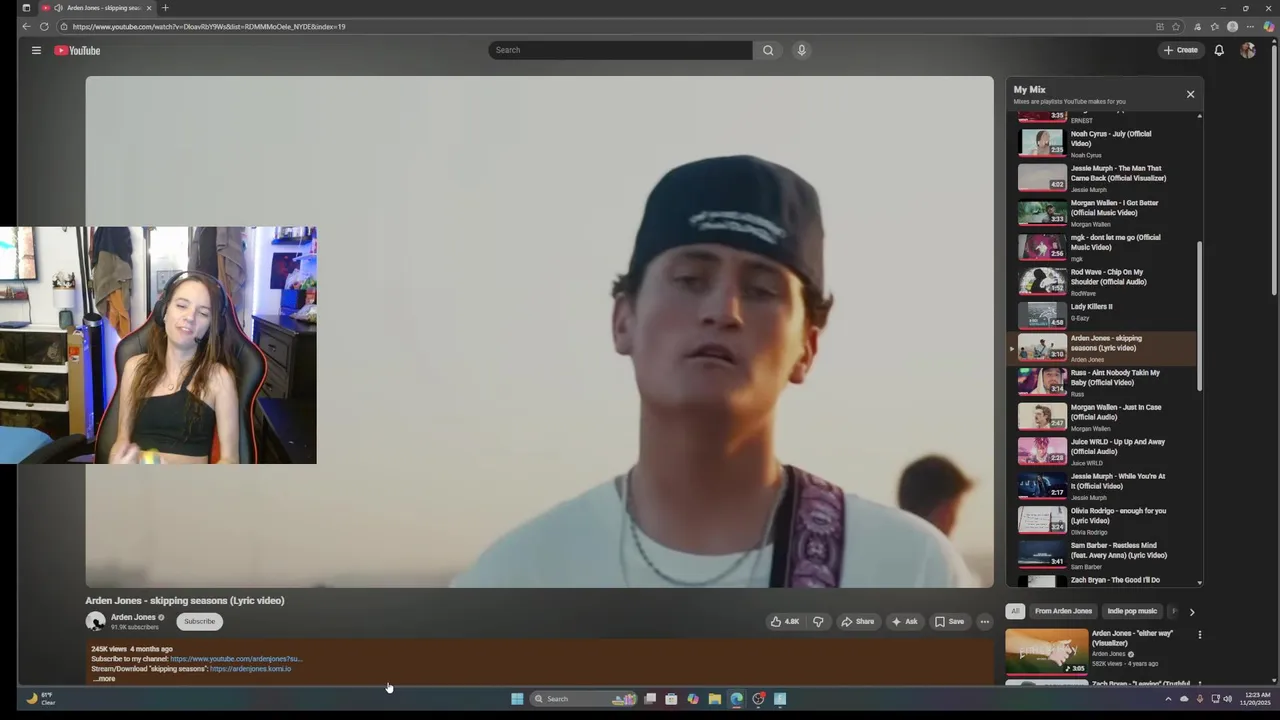
Task: Open Arden Jones channel name link
Action: 133,617
